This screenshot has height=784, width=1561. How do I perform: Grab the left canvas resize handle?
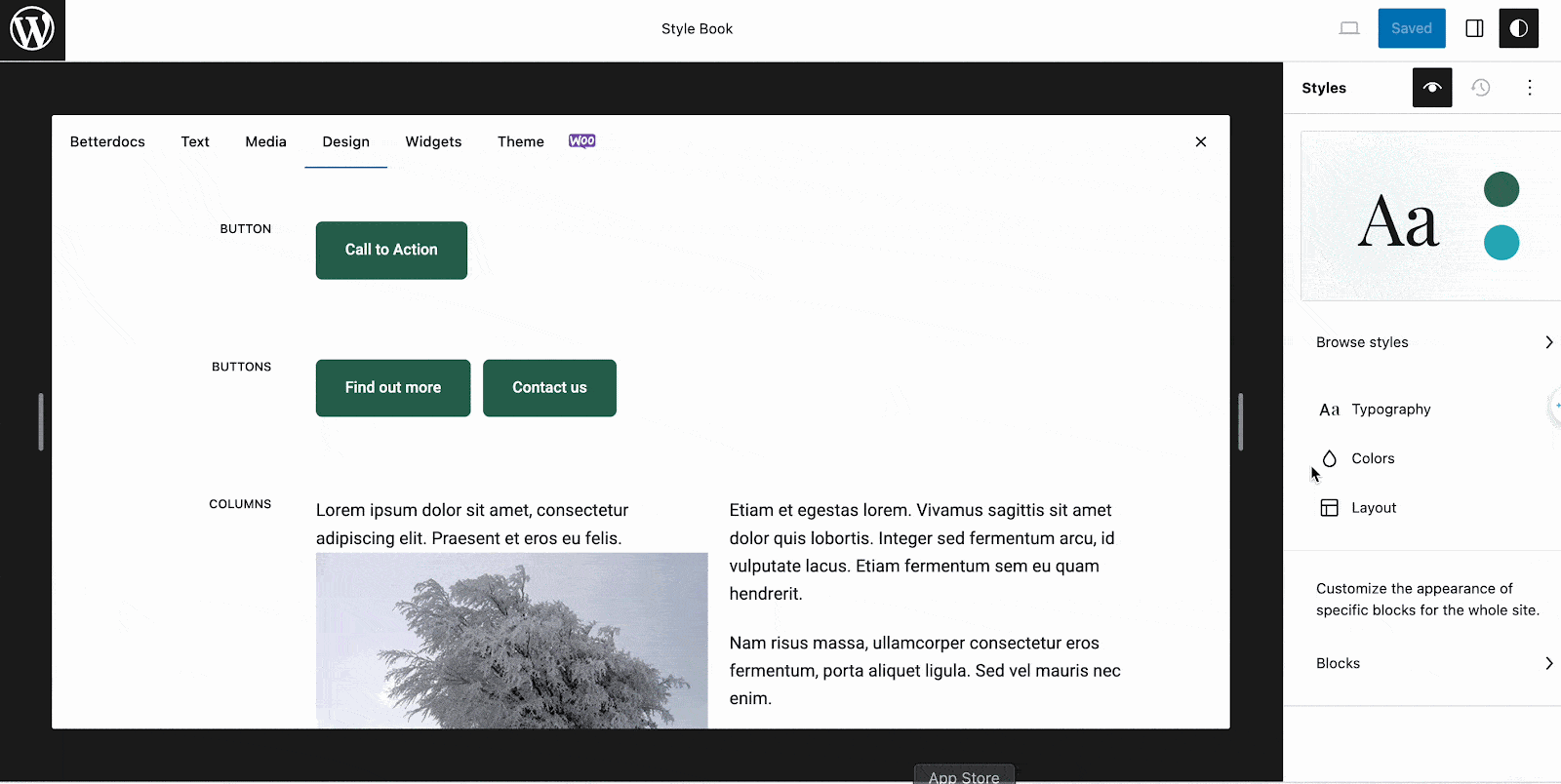41,421
